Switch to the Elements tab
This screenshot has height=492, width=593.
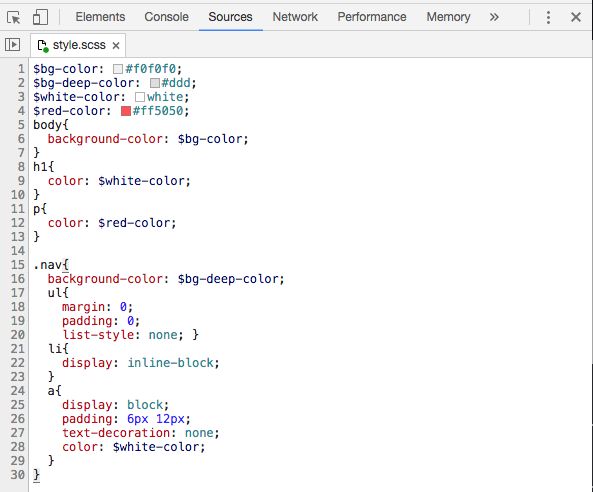point(100,17)
